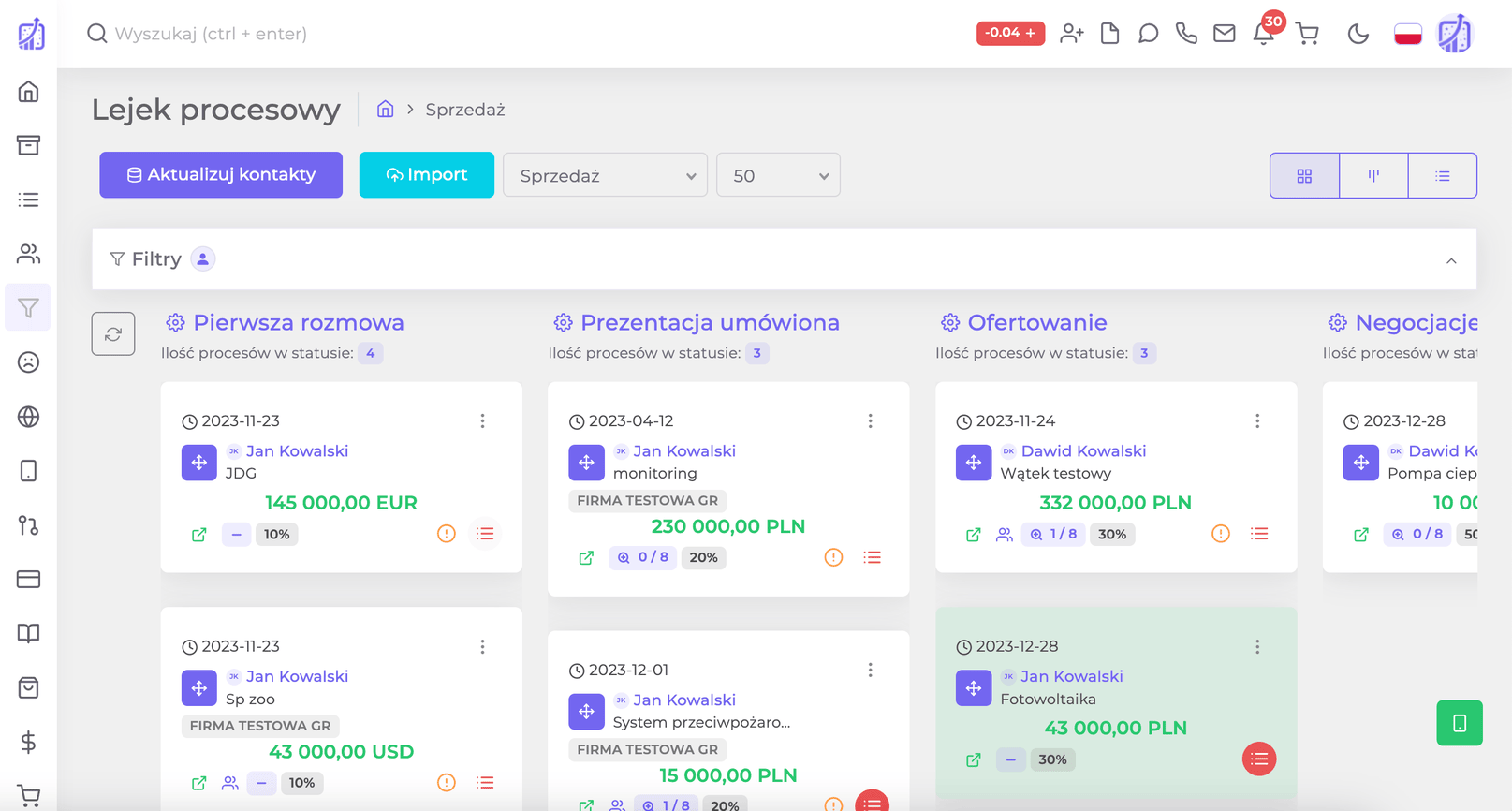Open the funnel icon in sidebar
The image size is (1512, 811).
pos(28,308)
